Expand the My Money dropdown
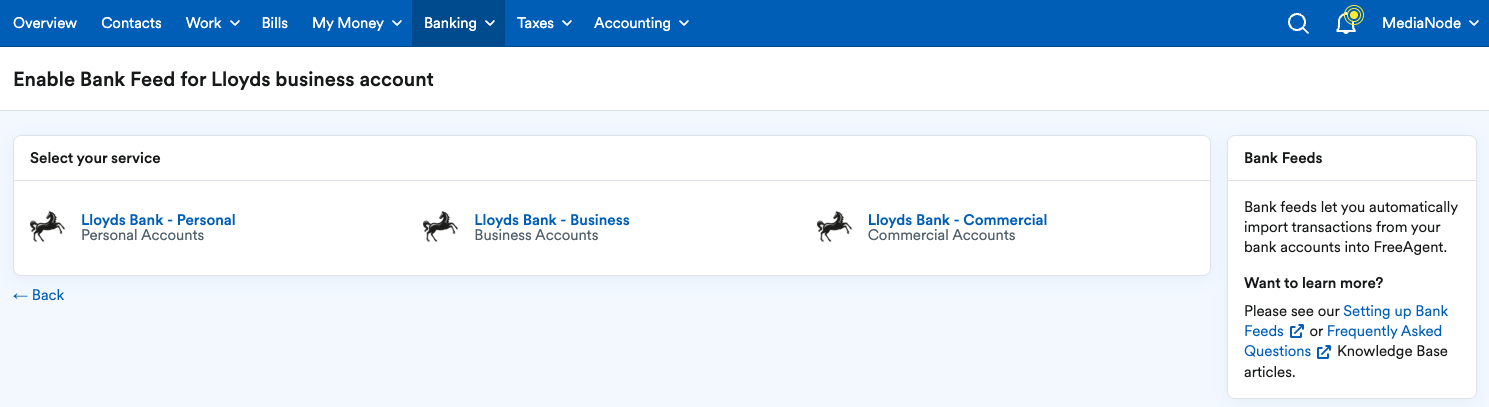This screenshot has height=407, width=1489. pyautogui.click(x=357, y=23)
